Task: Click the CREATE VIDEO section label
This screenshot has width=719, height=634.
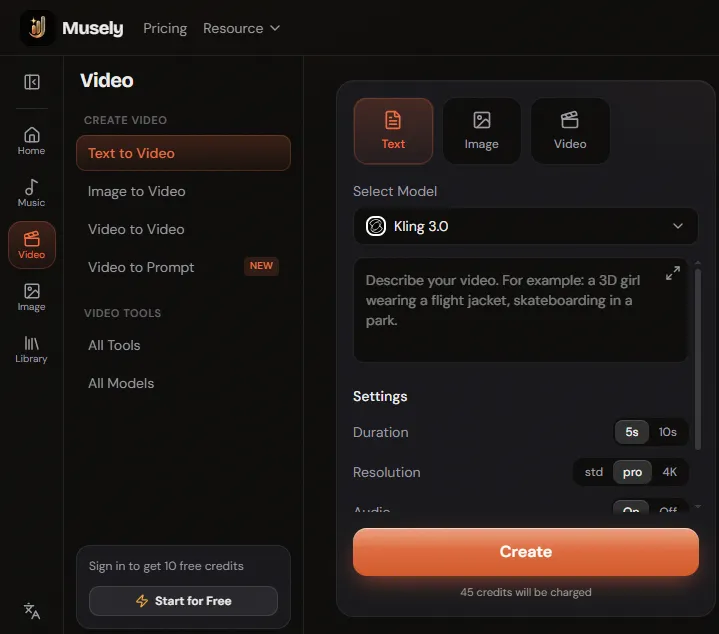Action: (125, 120)
